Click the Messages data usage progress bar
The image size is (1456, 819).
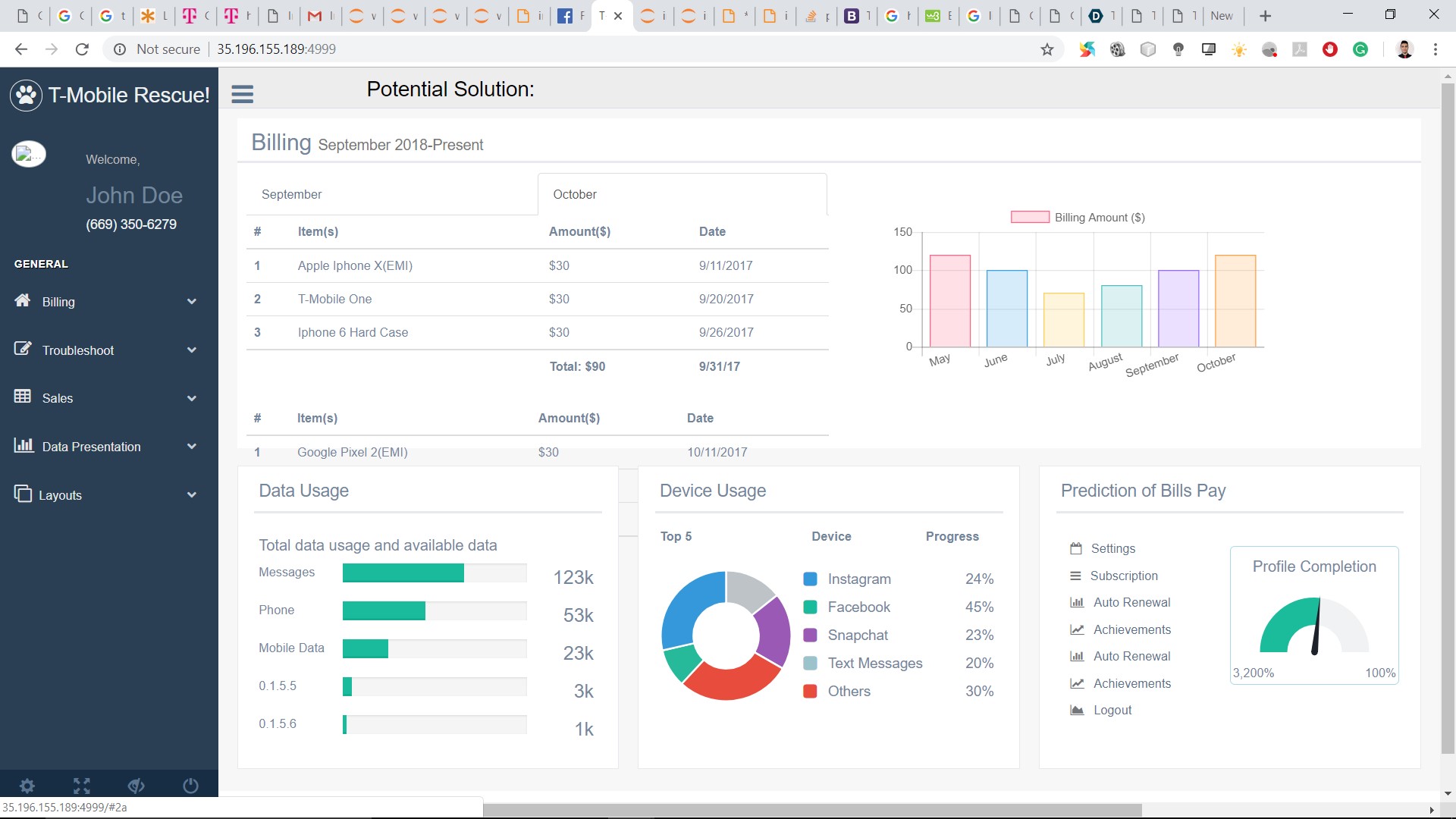tap(434, 573)
